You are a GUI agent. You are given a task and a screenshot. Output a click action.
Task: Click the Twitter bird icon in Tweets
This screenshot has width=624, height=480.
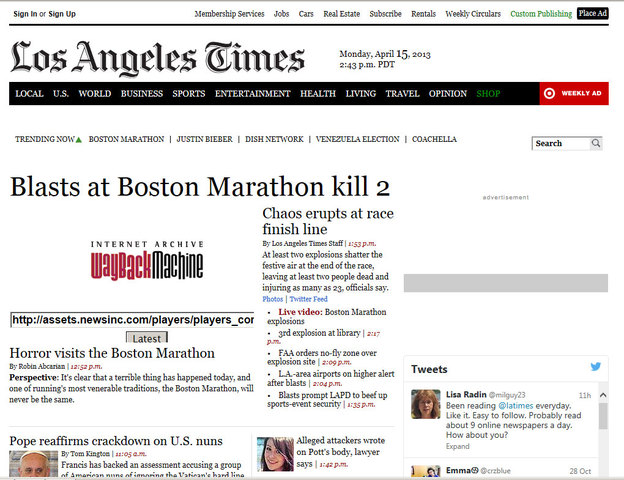point(595,367)
